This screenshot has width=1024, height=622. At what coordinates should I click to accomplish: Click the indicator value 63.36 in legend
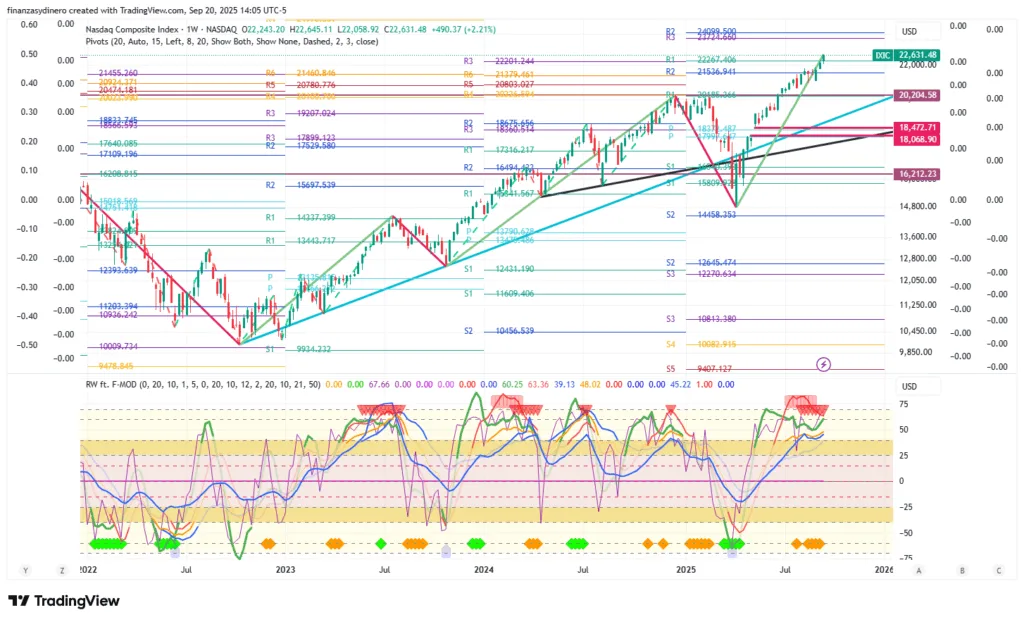pos(537,384)
